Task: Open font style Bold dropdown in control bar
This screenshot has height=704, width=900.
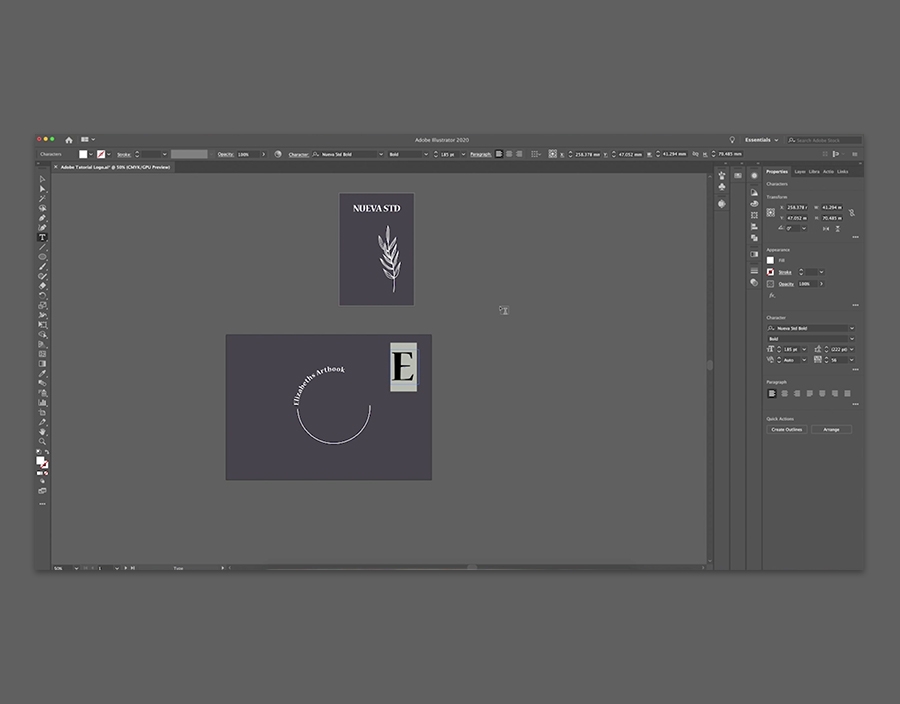Action: click(x=426, y=154)
